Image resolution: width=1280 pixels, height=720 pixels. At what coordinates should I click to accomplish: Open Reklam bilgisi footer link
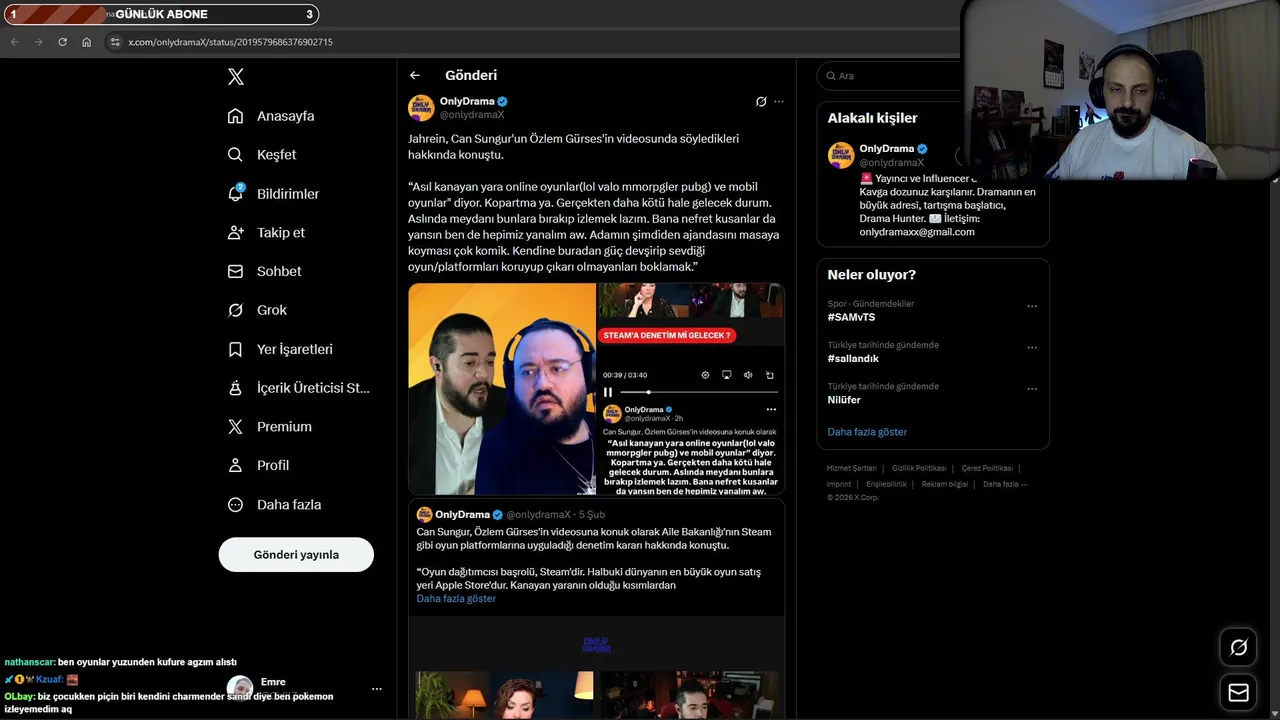coord(945,484)
